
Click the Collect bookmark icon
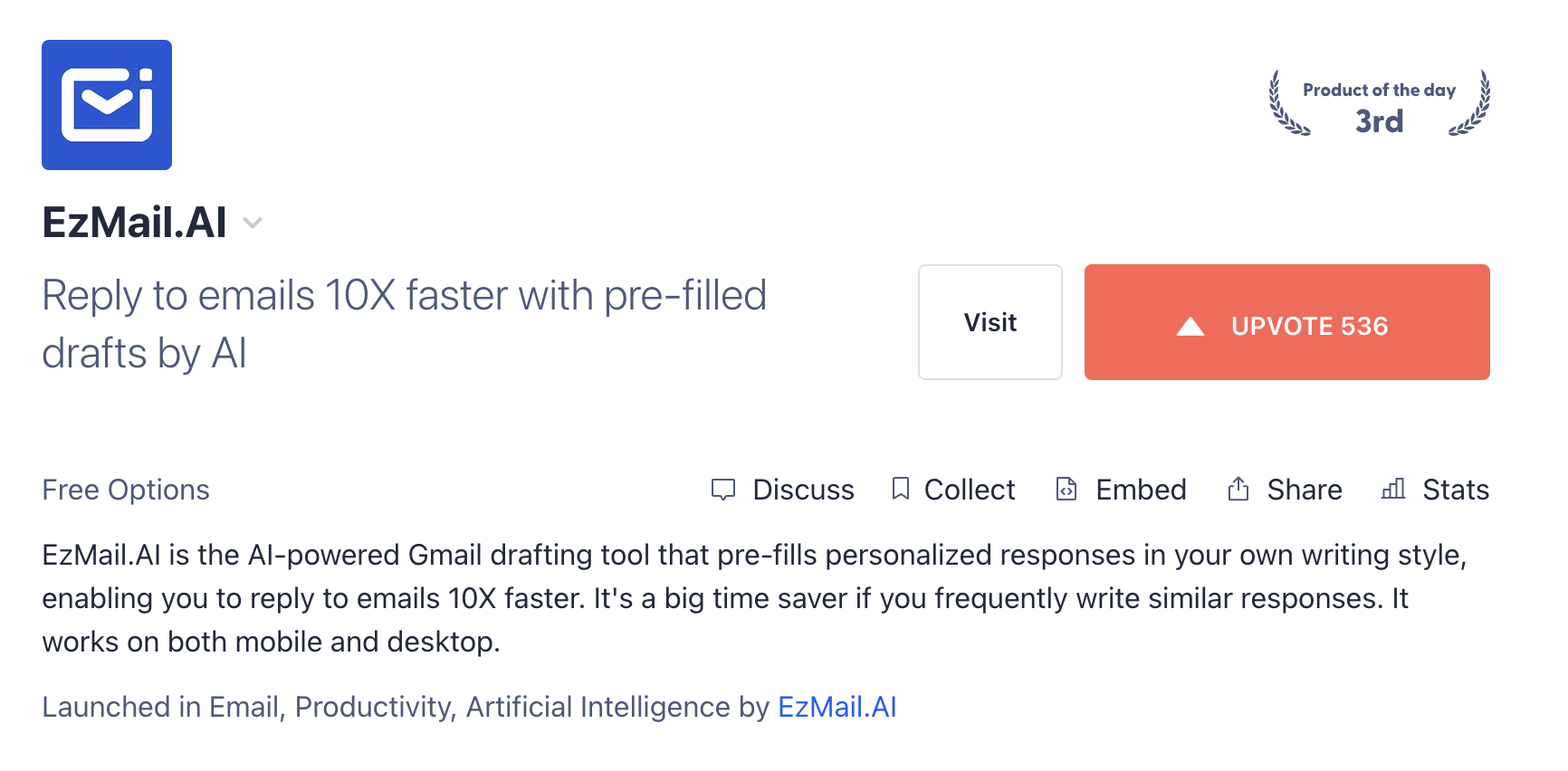[x=900, y=490]
